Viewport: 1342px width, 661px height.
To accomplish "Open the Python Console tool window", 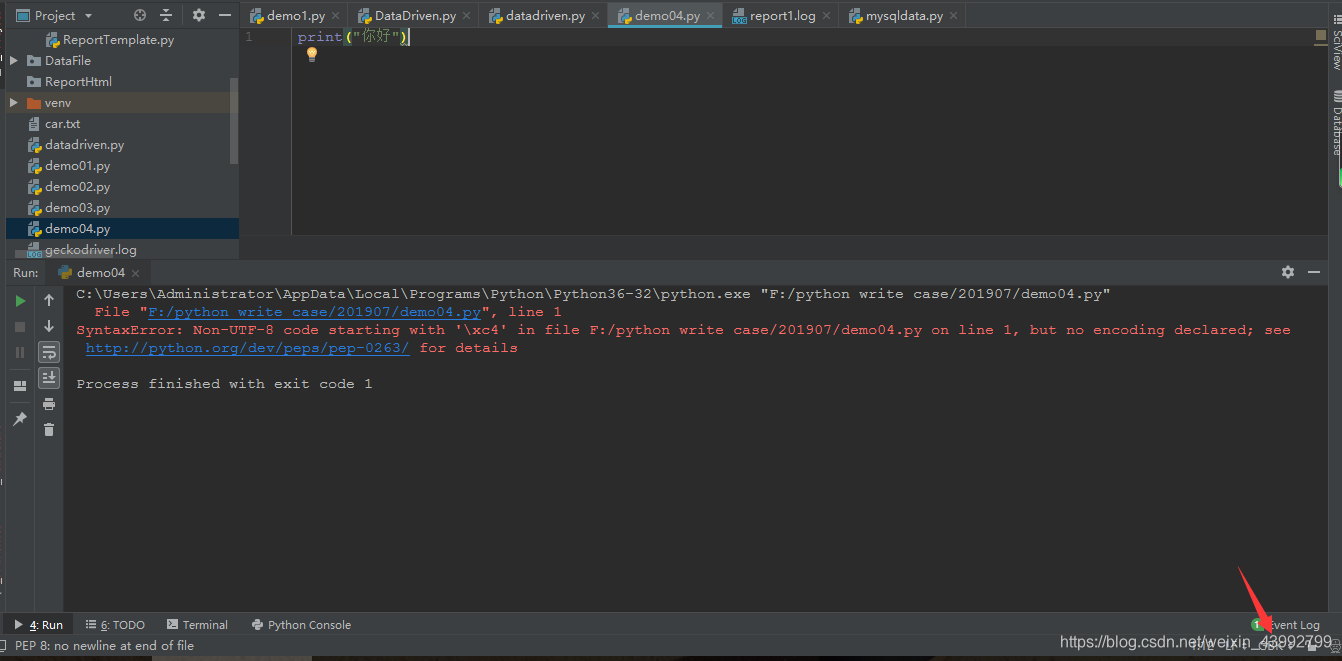I will click(x=301, y=624).
